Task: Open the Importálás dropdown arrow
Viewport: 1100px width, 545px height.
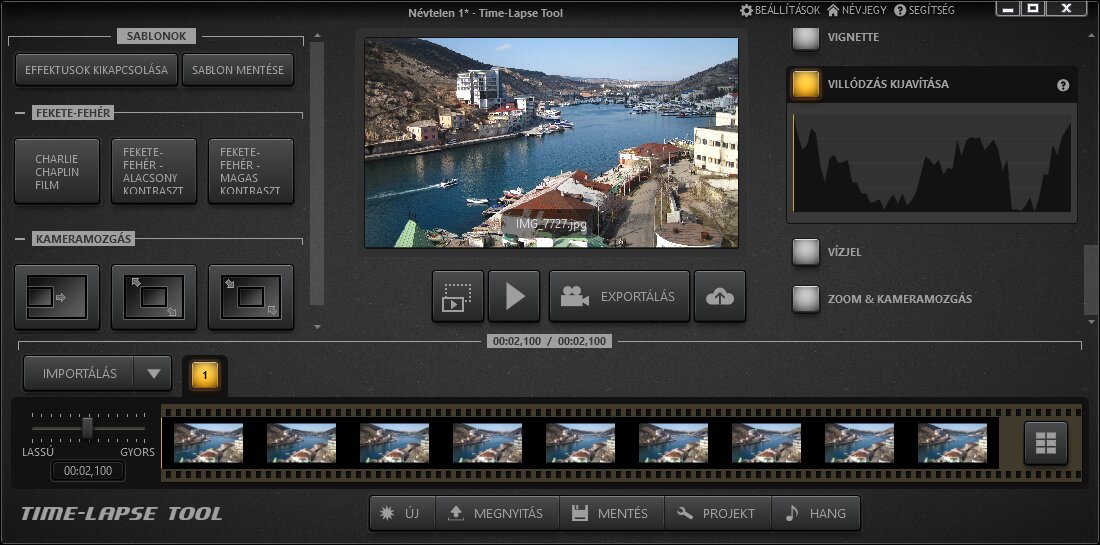Action: click(153, 374)
